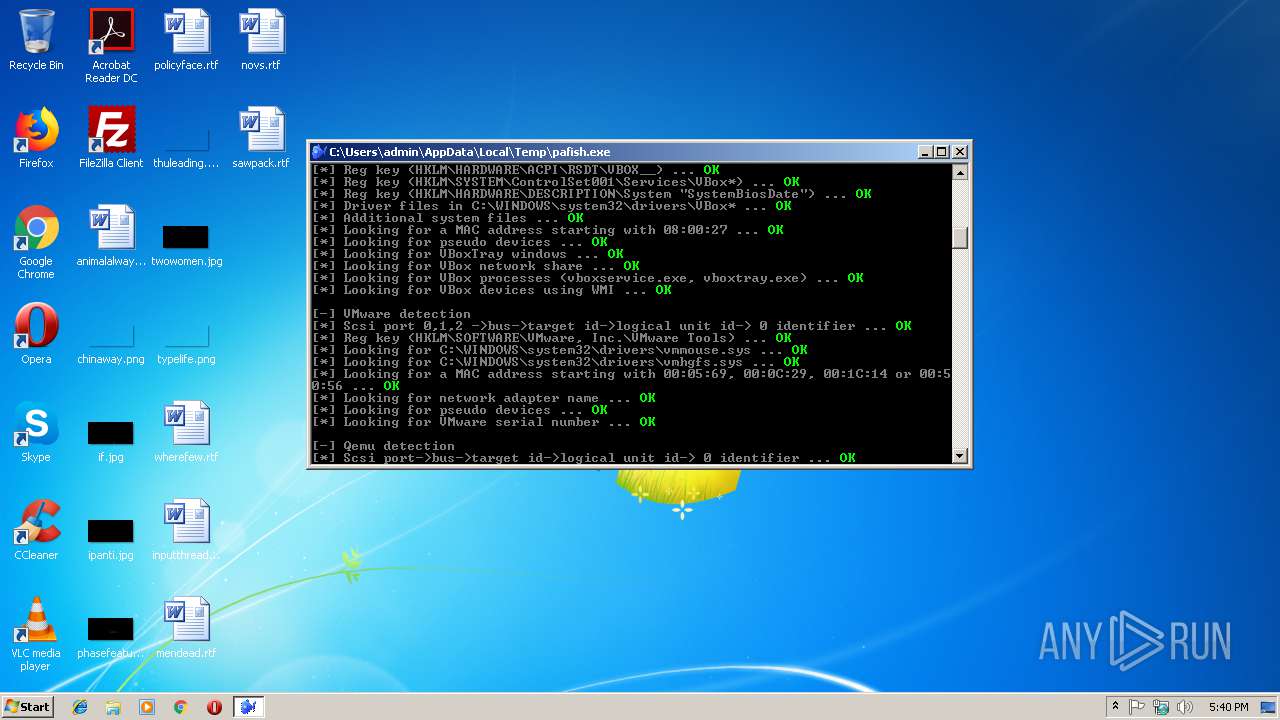Open pafish.exe console system menu icon
Image resolution: width=1280 pixels, height=720 pixels.
[x=319, y=152]
